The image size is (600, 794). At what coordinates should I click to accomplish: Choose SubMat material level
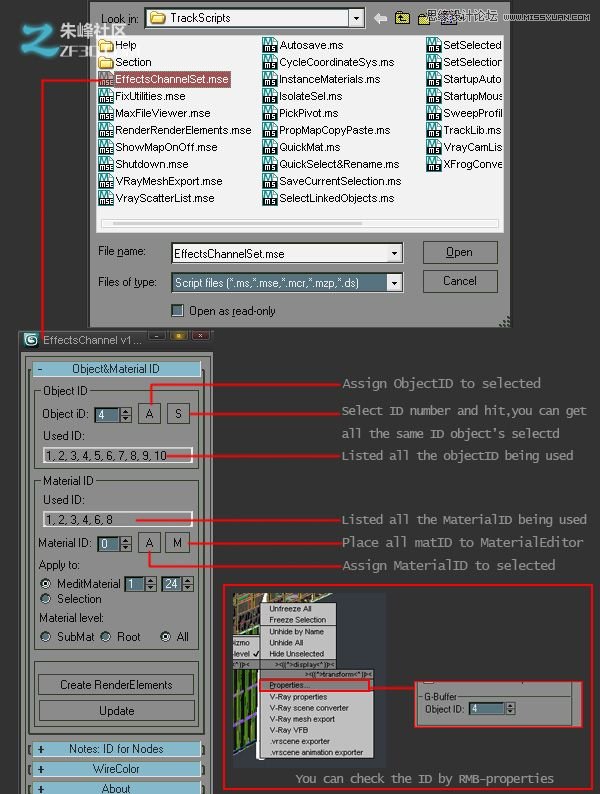click(x=46, y=637)
